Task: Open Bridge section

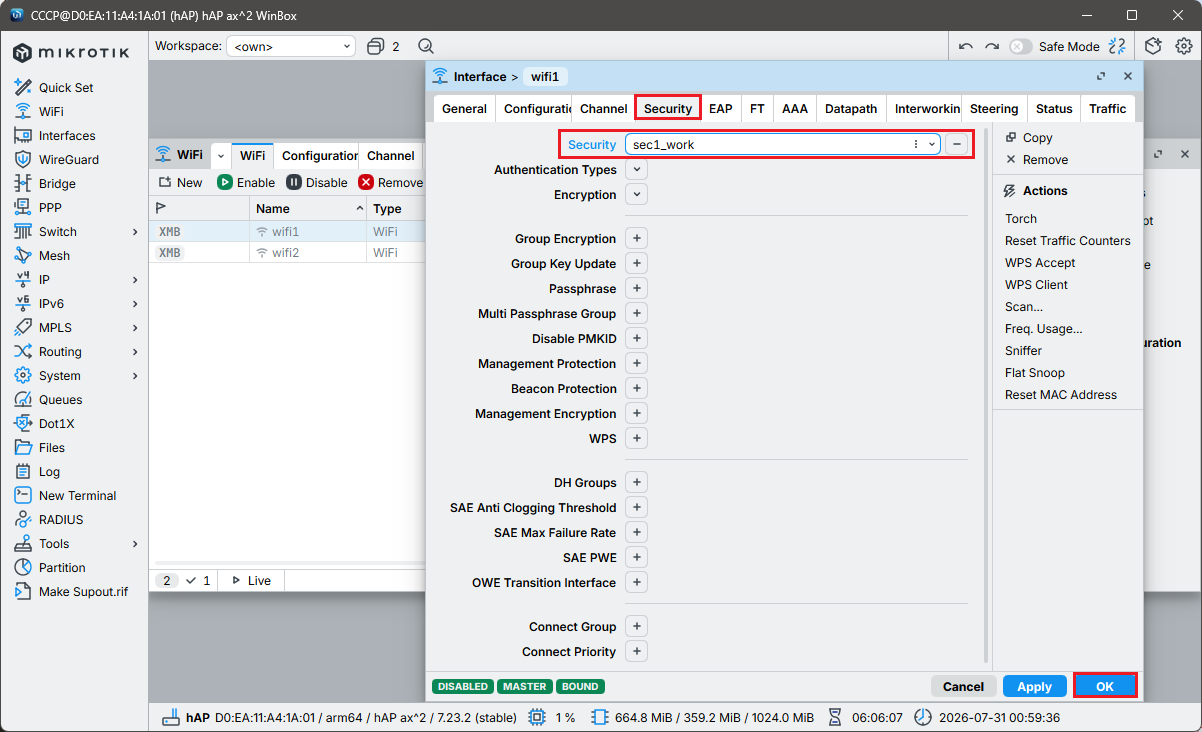Action: [57, 183]
